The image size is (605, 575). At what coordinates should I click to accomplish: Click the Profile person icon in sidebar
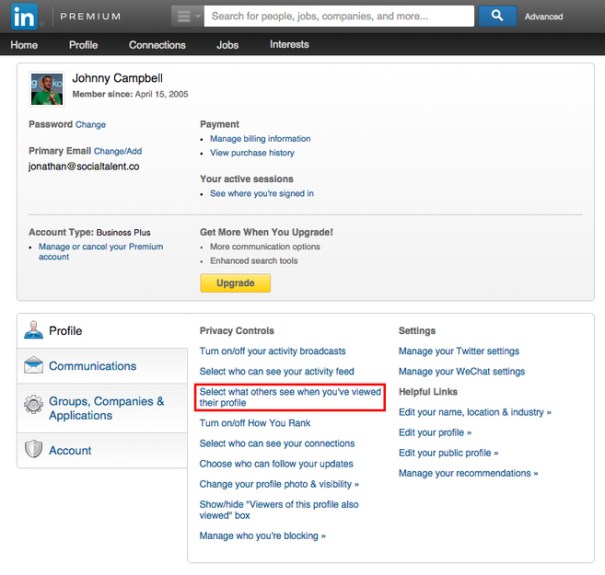(34, 331)
